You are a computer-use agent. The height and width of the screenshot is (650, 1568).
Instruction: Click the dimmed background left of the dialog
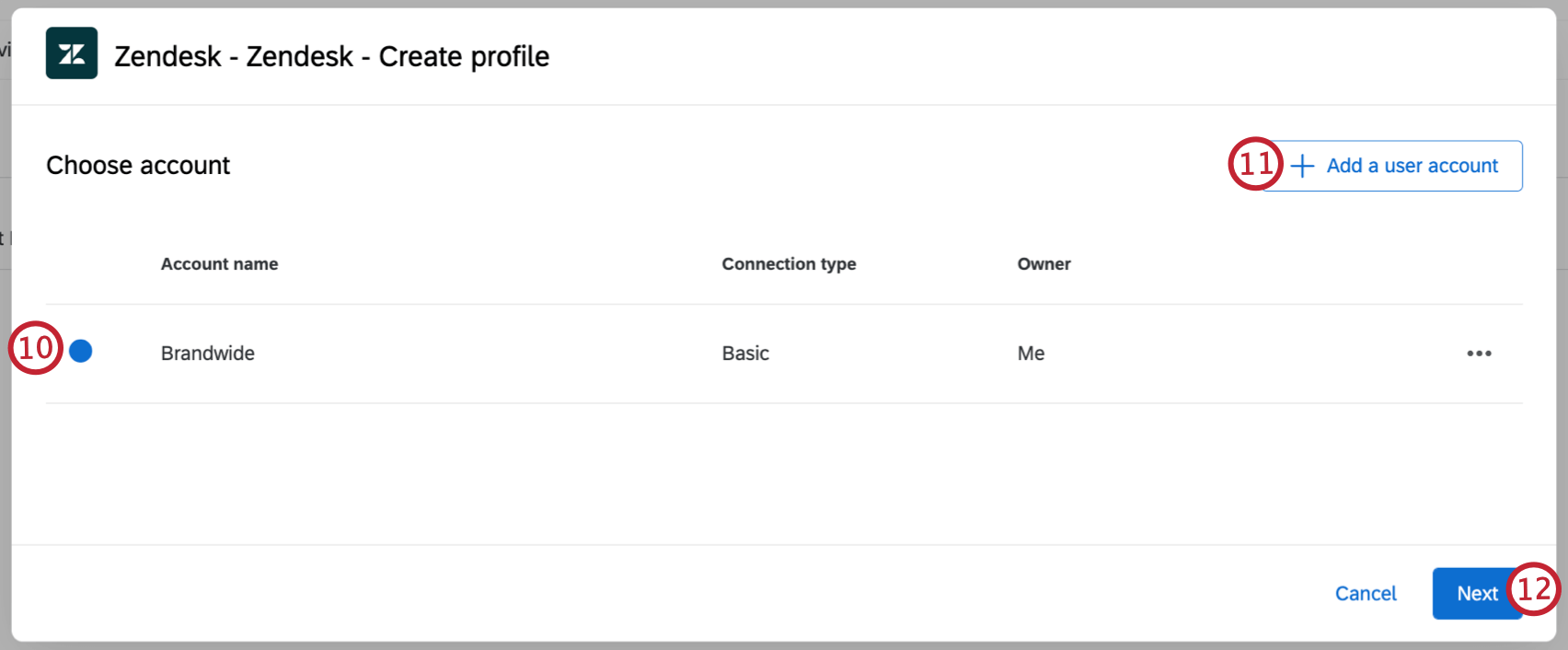(x=5, y=460)
